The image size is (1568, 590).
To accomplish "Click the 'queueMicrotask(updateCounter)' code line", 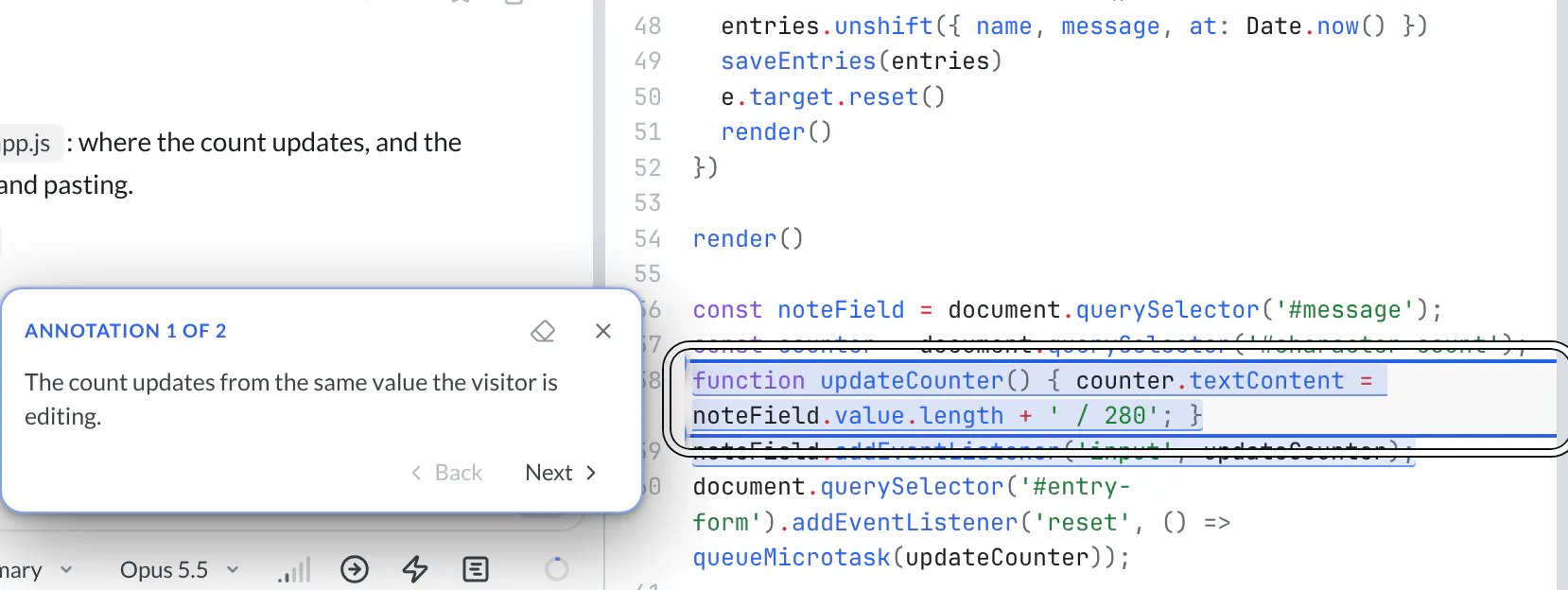I will (912, 558).
